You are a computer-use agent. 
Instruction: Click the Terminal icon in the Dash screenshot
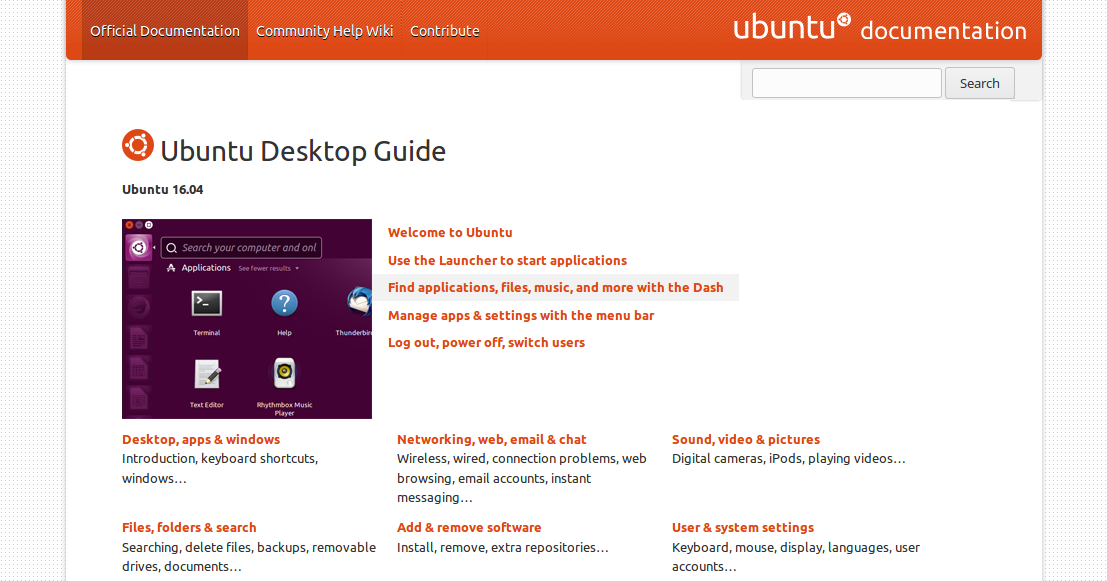pos(205,303)
